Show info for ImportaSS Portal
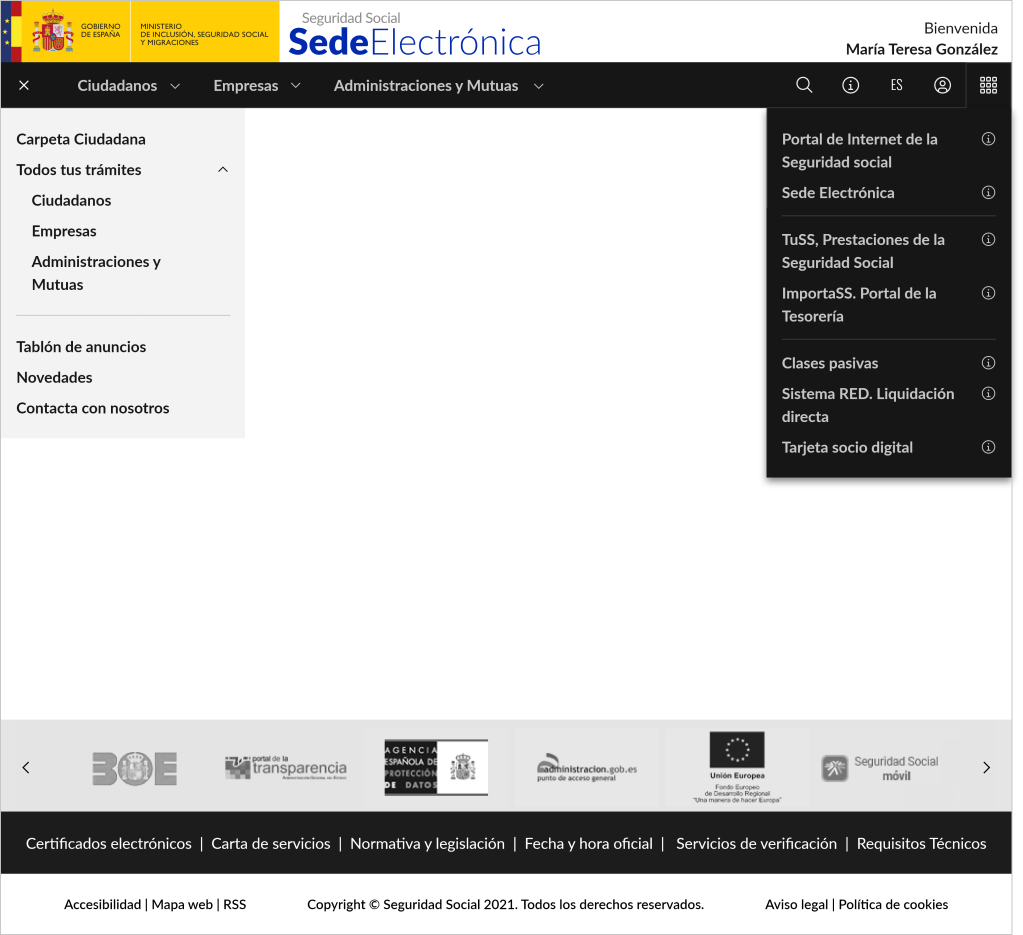This screenshot has width=1023, height=935. pyautogui.click(x=988, y=293)
